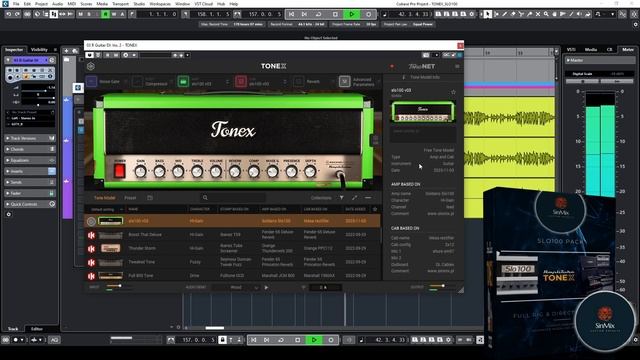Select the Mute X tool

(538, 14)
